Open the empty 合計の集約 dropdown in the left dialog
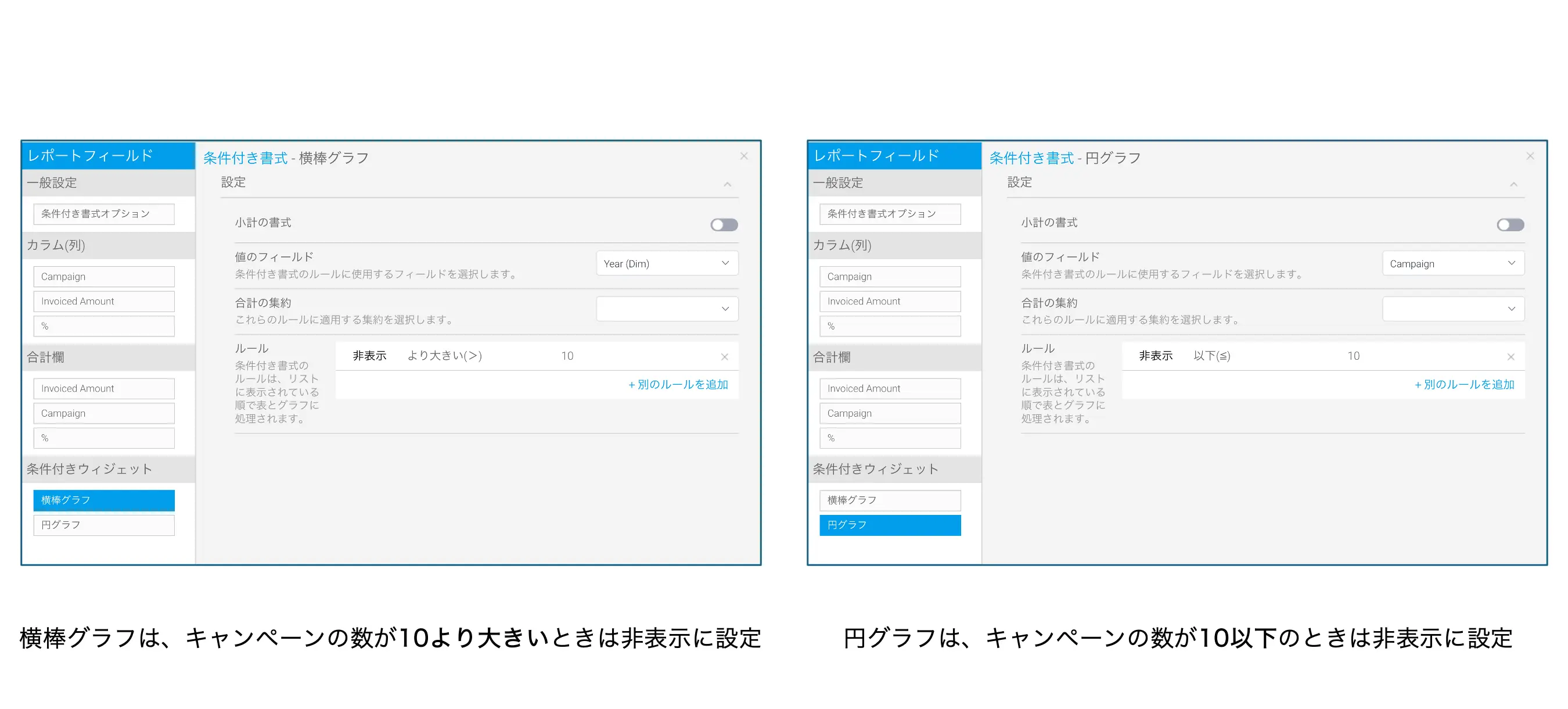 667,309
